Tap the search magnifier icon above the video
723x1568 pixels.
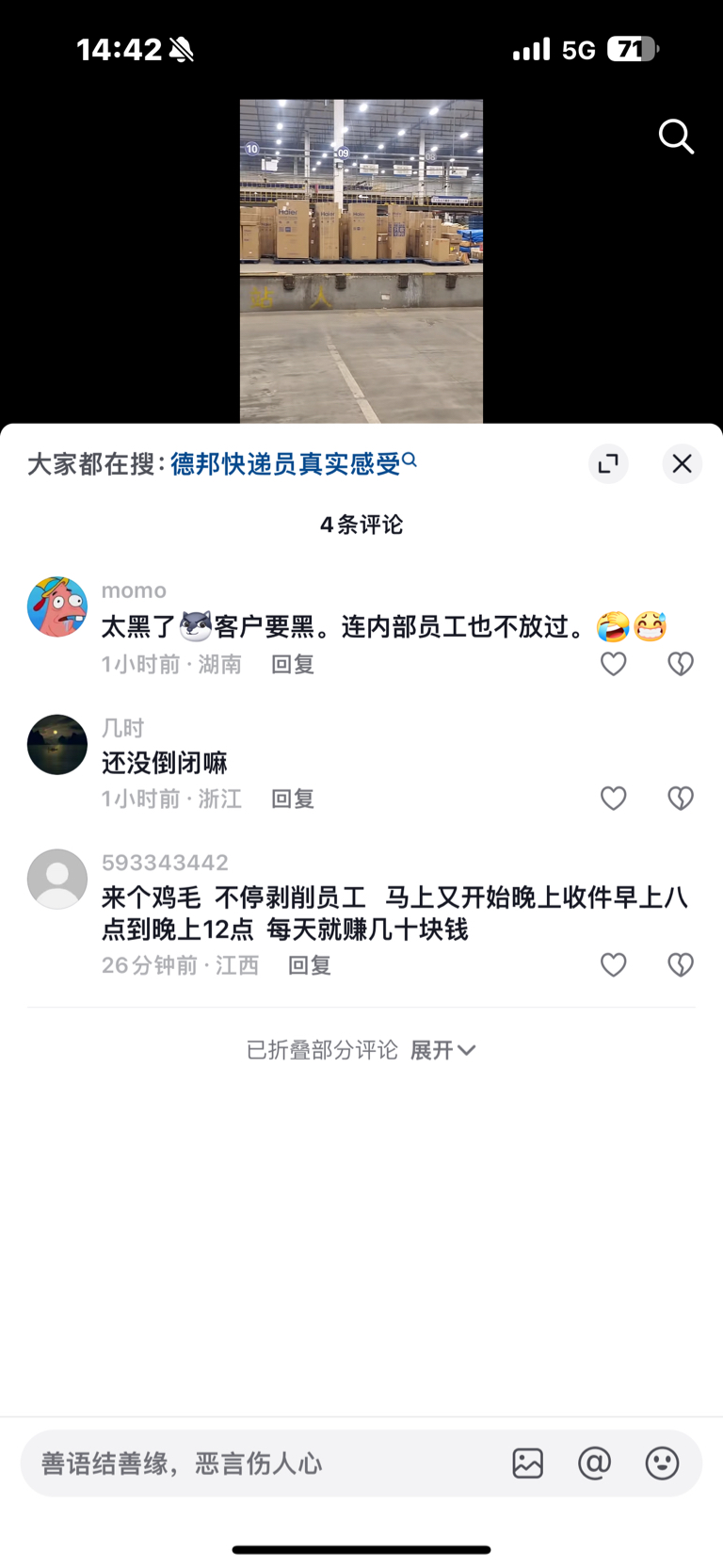pos(676,137)
